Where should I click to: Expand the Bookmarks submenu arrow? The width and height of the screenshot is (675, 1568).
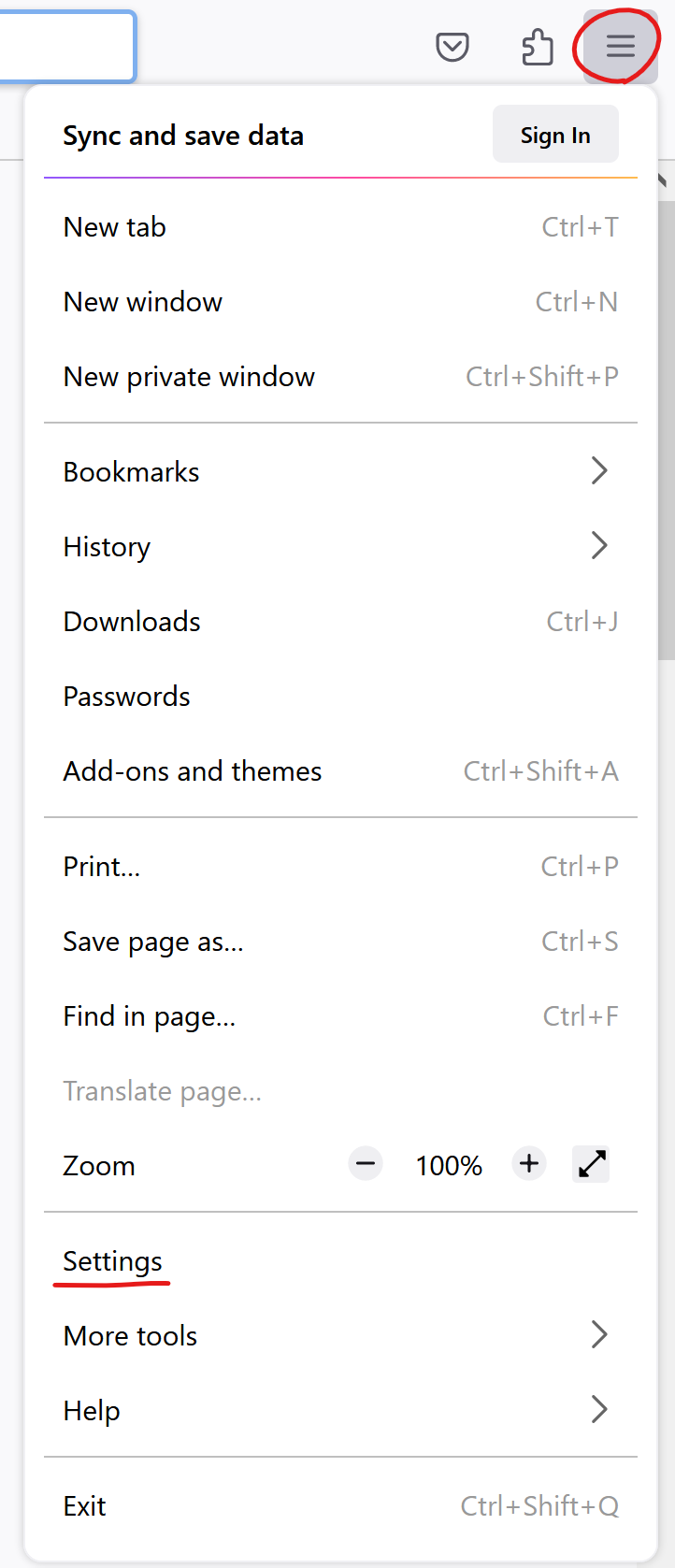pyautogui.click(x=599, y=471)
